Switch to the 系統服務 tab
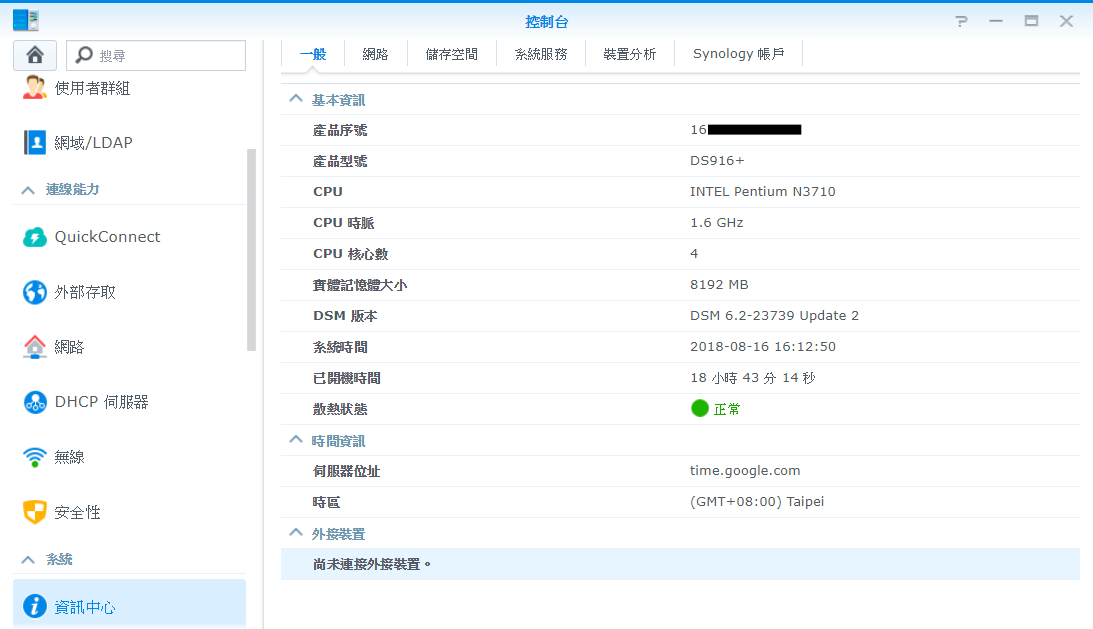 click(541, 54)
